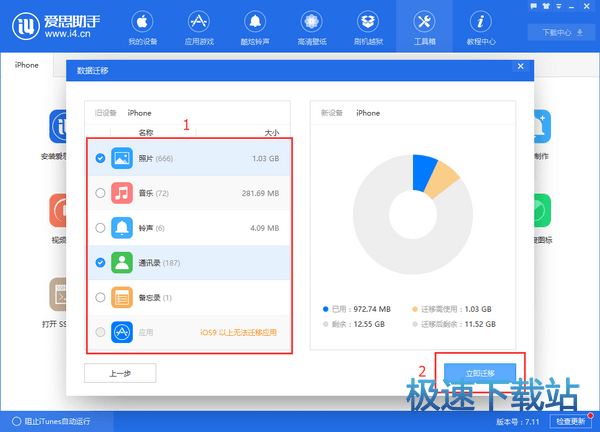
Task: Open 刷机越狱 flash and jailbreak
Action: [368, 28]
